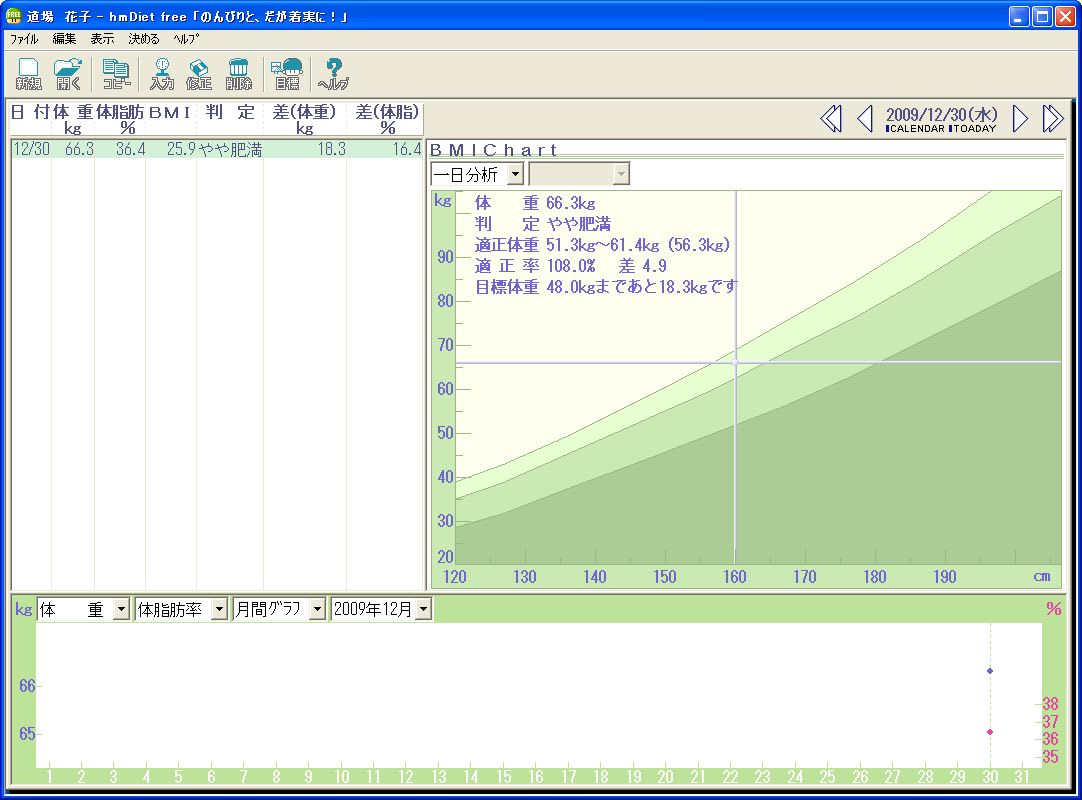Click the 新規 (New) toolbar icon
Image resolution: width=1082 pixels, height=800 pixels.
point(28,74)
